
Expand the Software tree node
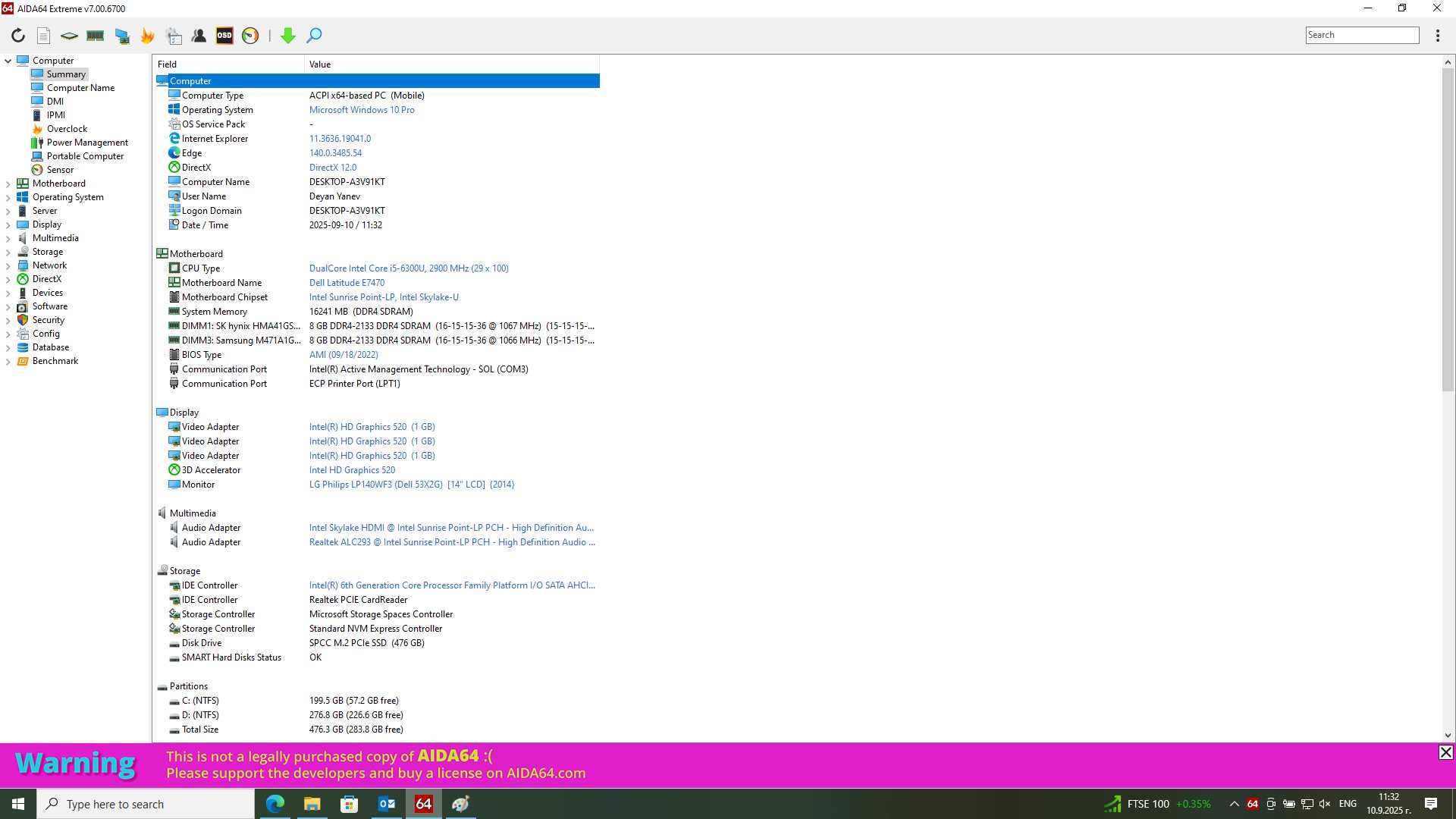tap(8, 306)
